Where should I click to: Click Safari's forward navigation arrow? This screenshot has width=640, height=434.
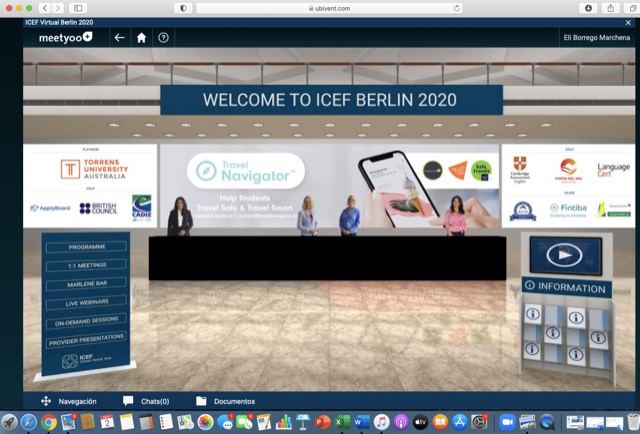tap(58, 8)
